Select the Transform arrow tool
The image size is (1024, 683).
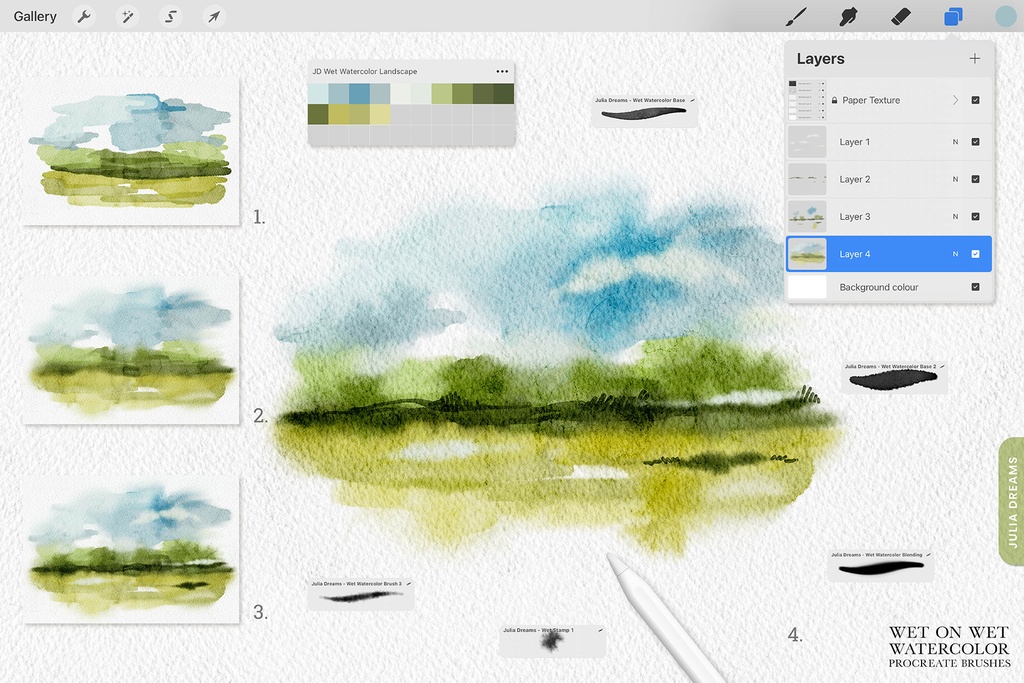point(213,16)
